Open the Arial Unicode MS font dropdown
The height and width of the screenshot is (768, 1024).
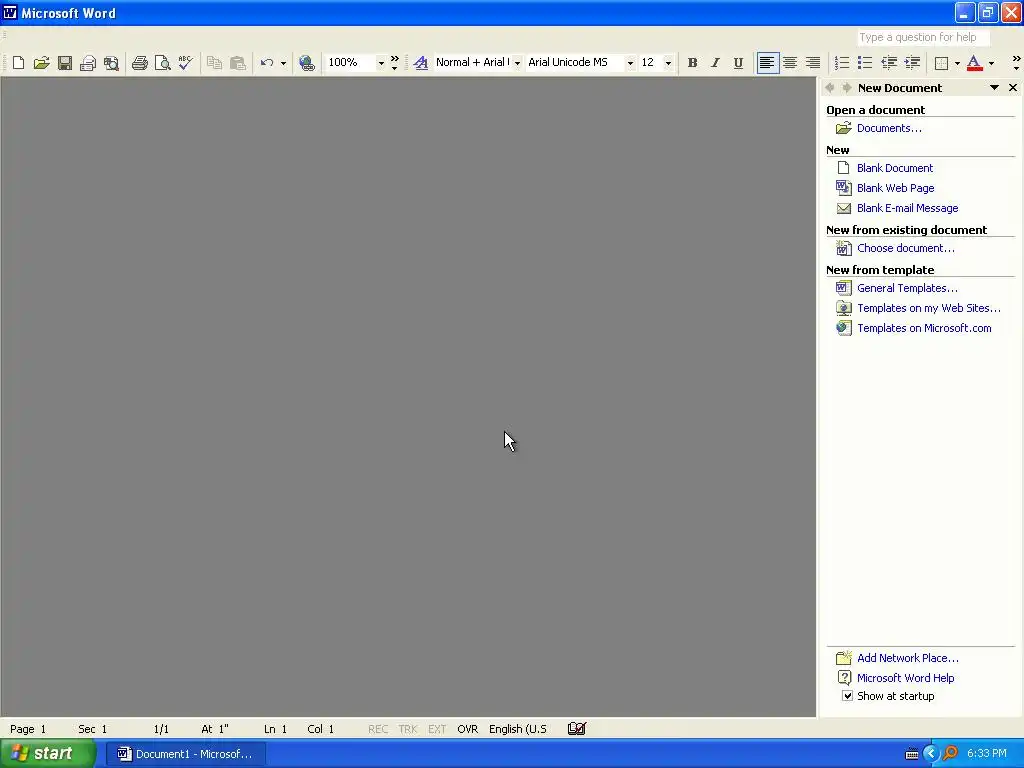630,63
